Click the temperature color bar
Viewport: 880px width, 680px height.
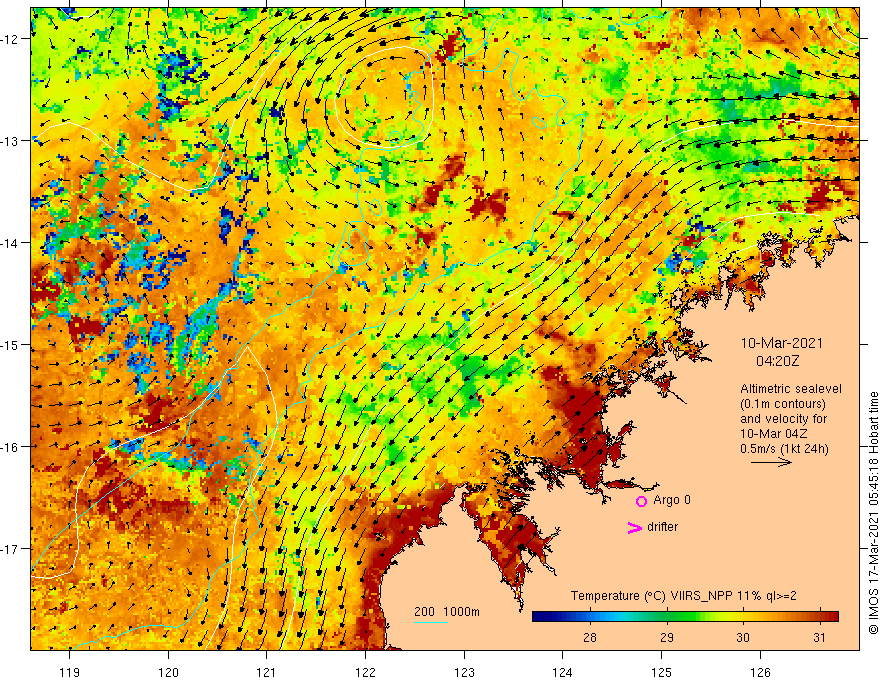(685, 617)
